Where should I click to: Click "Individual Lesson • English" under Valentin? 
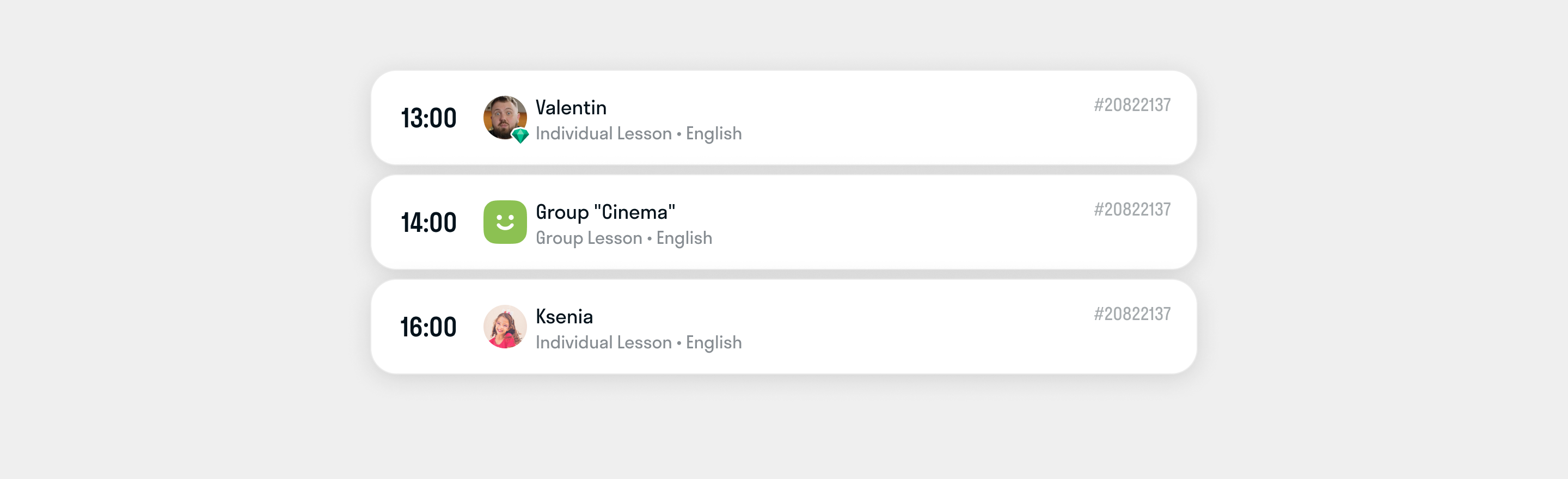[638, 134]
